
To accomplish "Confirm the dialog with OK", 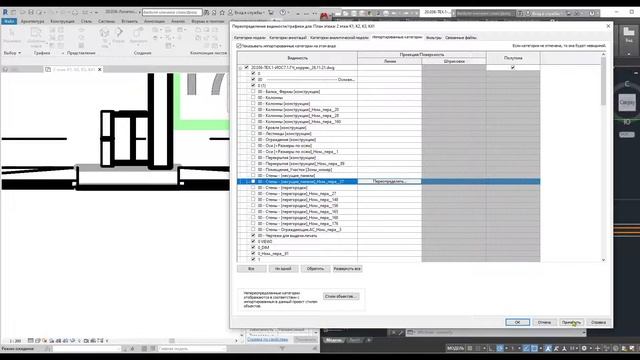I will coord(517,322).
